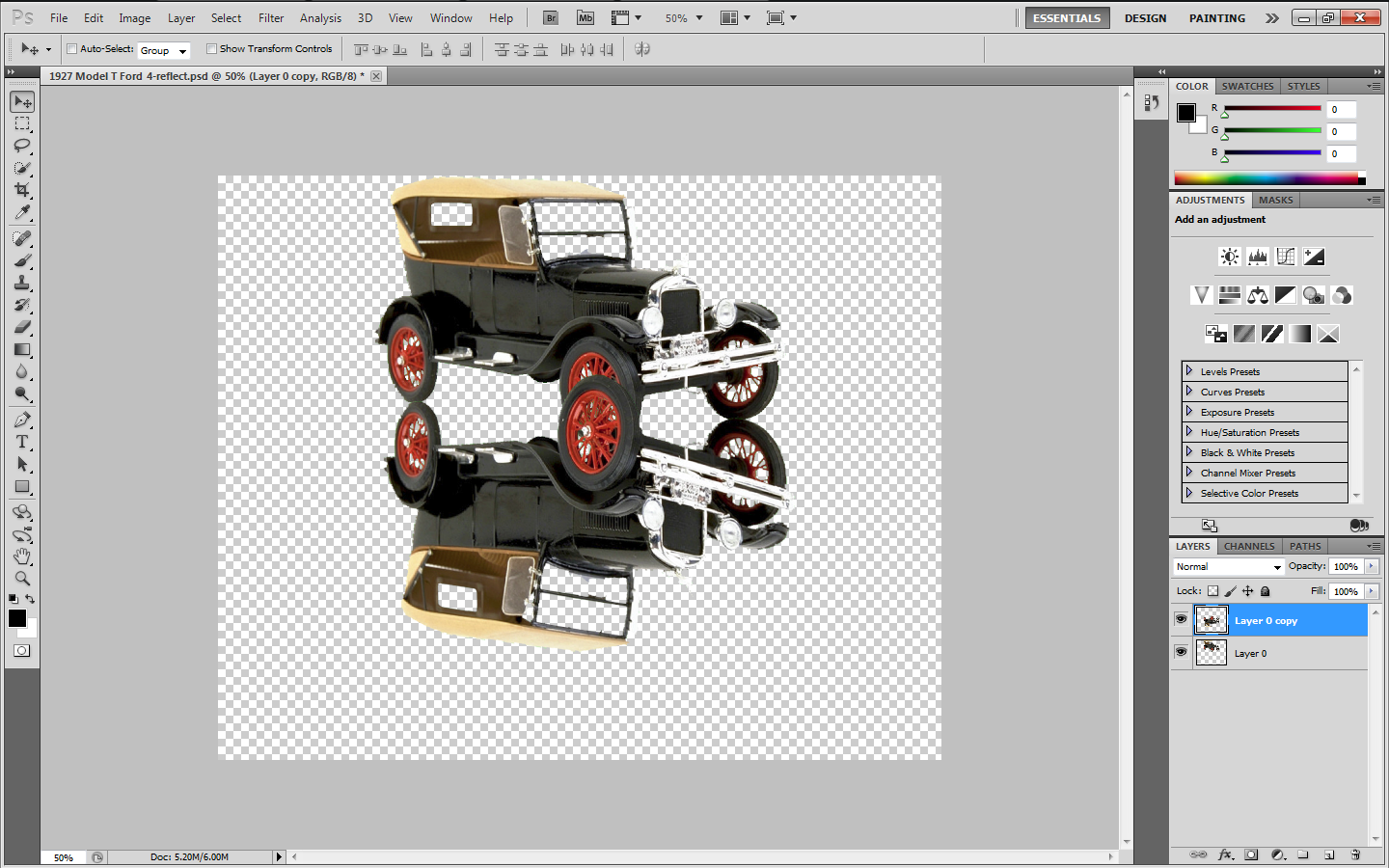The image size is (1389, 868).
Task: Select the Lasso tool
Action: coord(22,146)
